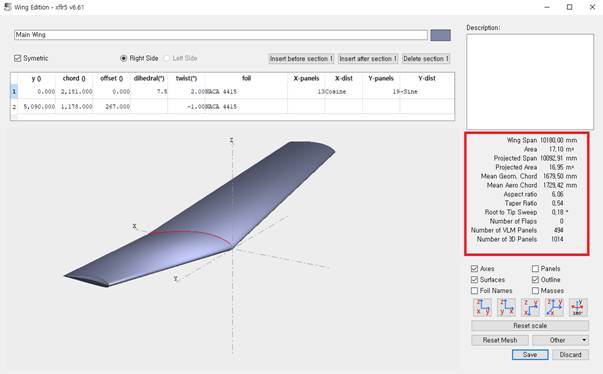Image resolution: width=603 pixels, height=374 pixels.
Task: Click the xflr5 app icon in title bar
Action: point(7,7)
